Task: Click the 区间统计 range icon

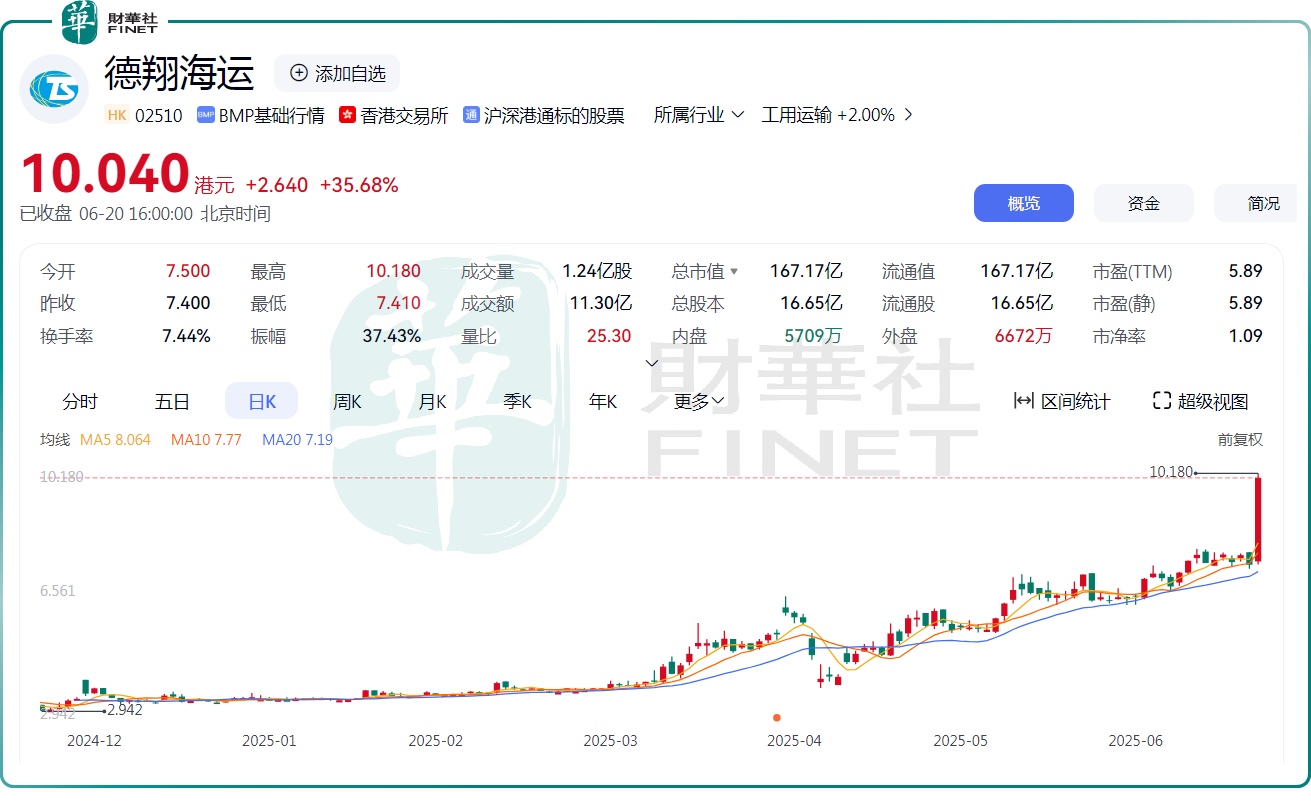Action: pos(1023,401)
